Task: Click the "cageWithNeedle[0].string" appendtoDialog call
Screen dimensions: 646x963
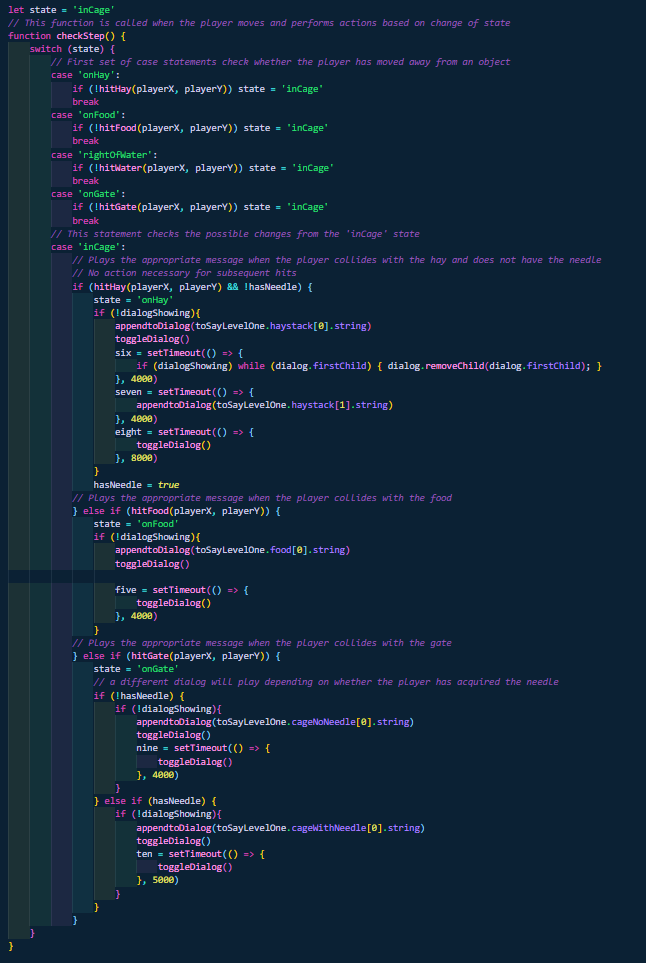Action: (281, 827)
